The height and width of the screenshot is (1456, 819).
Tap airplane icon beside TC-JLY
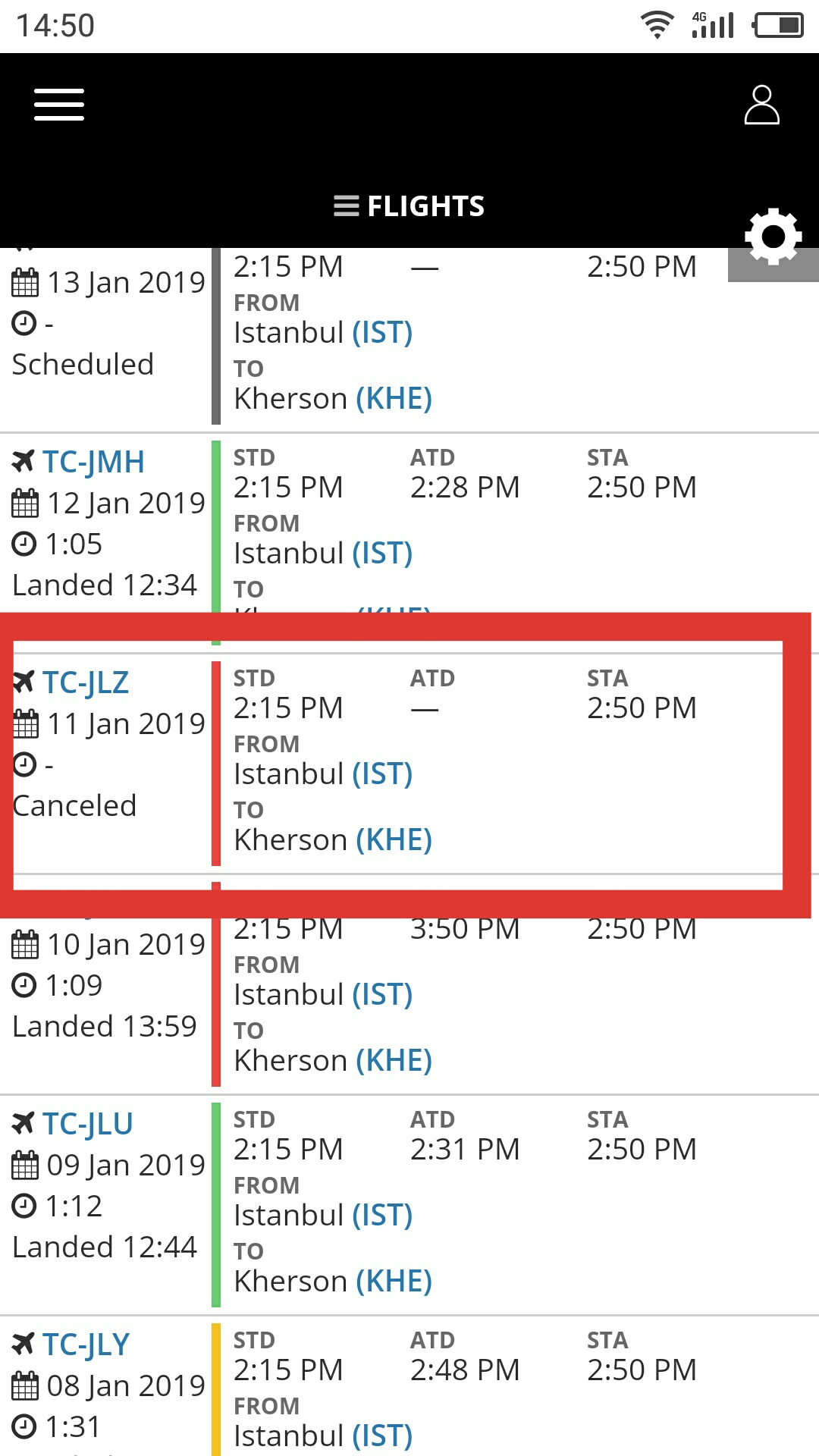[x=24, y=1343]
